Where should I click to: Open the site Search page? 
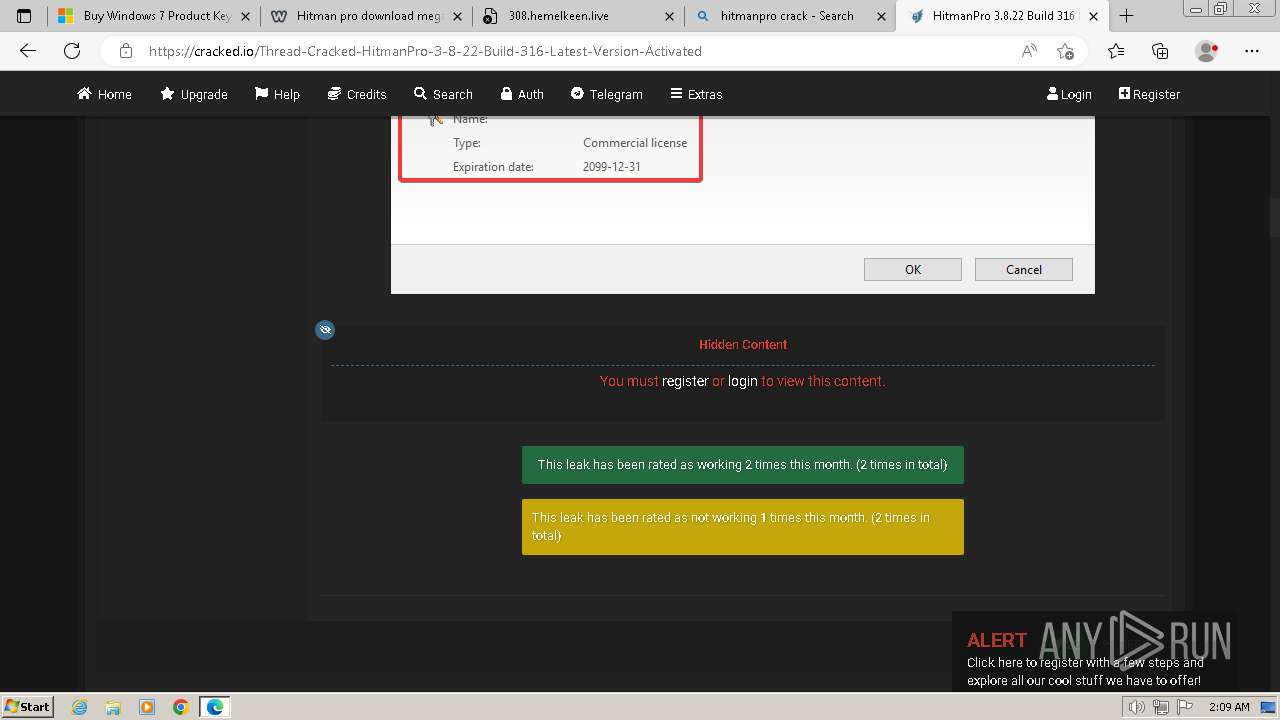click(x=443, y=94)
